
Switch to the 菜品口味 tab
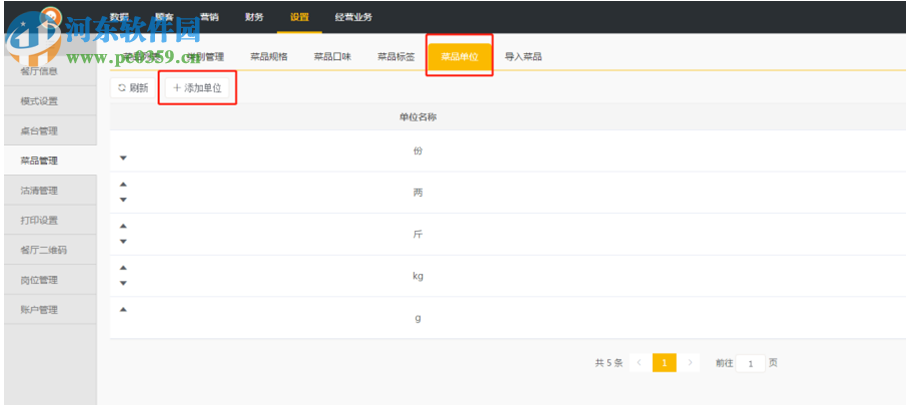332,57
